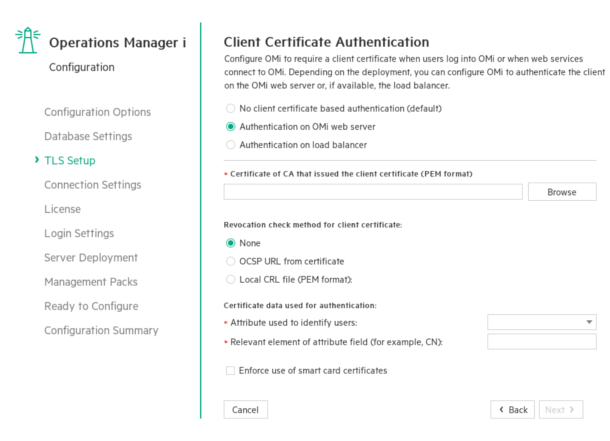Click the lighthouse Operations Manager logo
Viewport: 610px width, 441px height.
[x=28, y=40]
